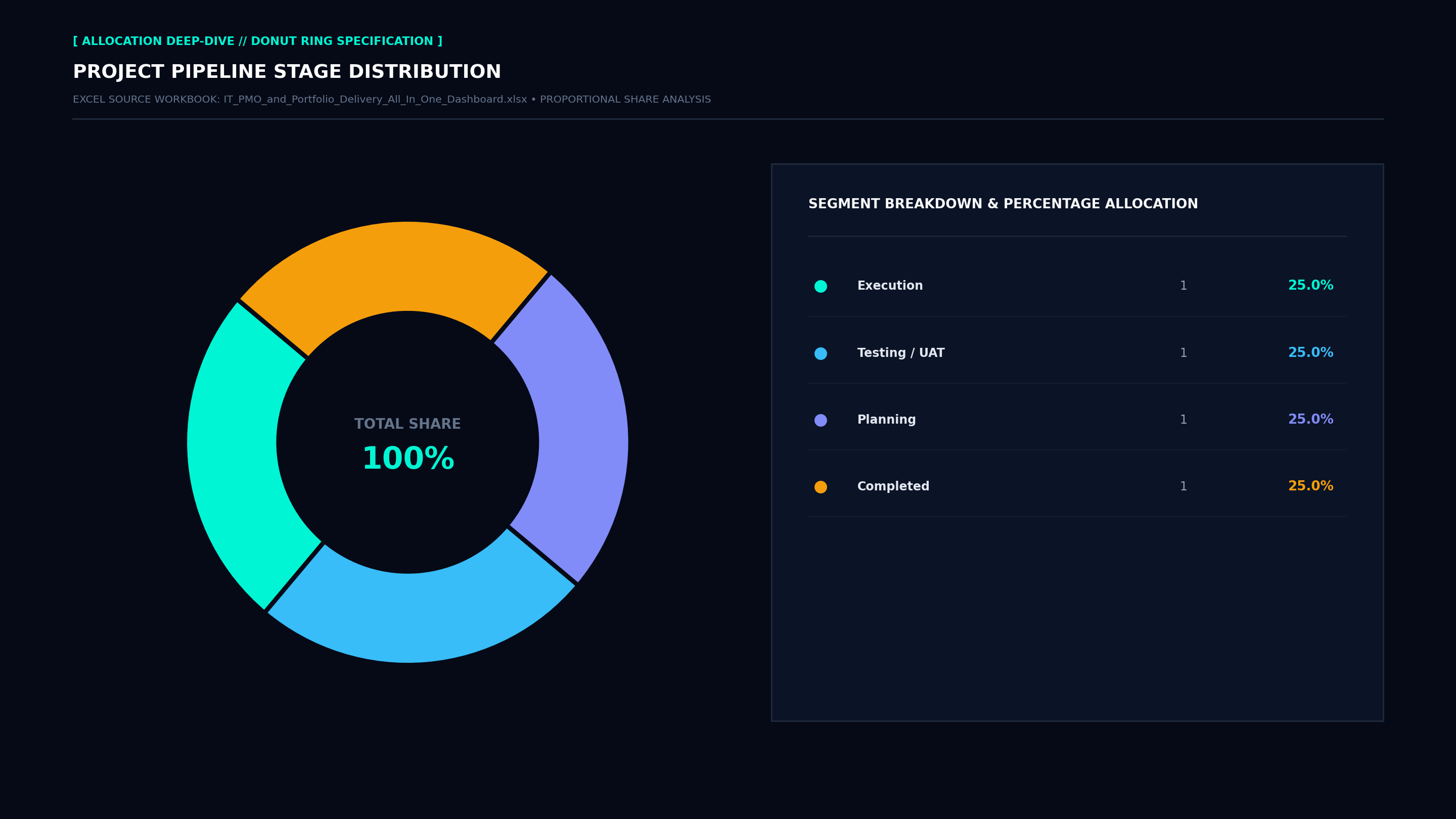Select the Planning row label

(886, 420)
